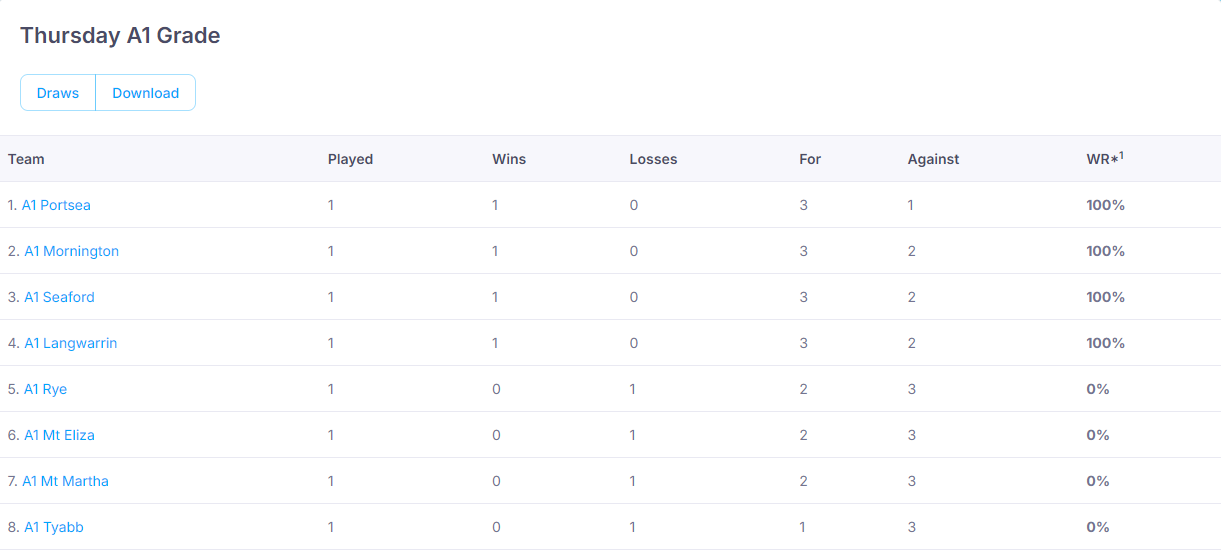The image size is (1221, 559).
Task: Click the A1 Langwarrin link
Action: [70, 343]
